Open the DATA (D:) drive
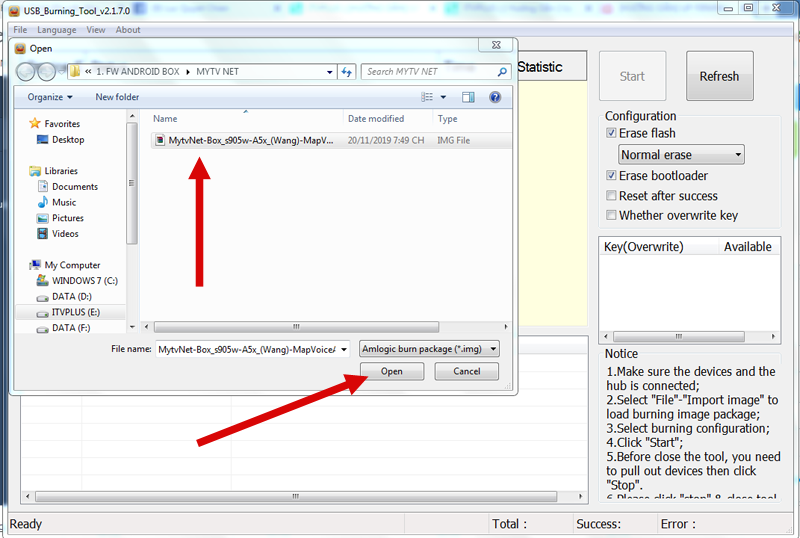 tap(71, 297)
